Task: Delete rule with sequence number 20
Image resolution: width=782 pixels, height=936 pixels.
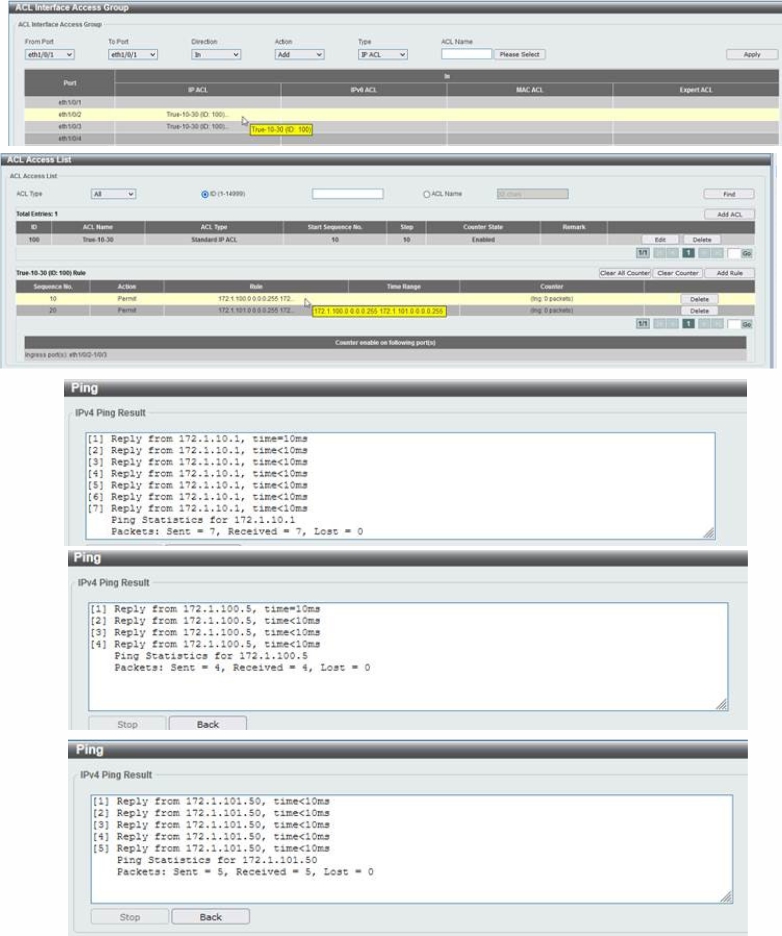Action: point(699,311)
